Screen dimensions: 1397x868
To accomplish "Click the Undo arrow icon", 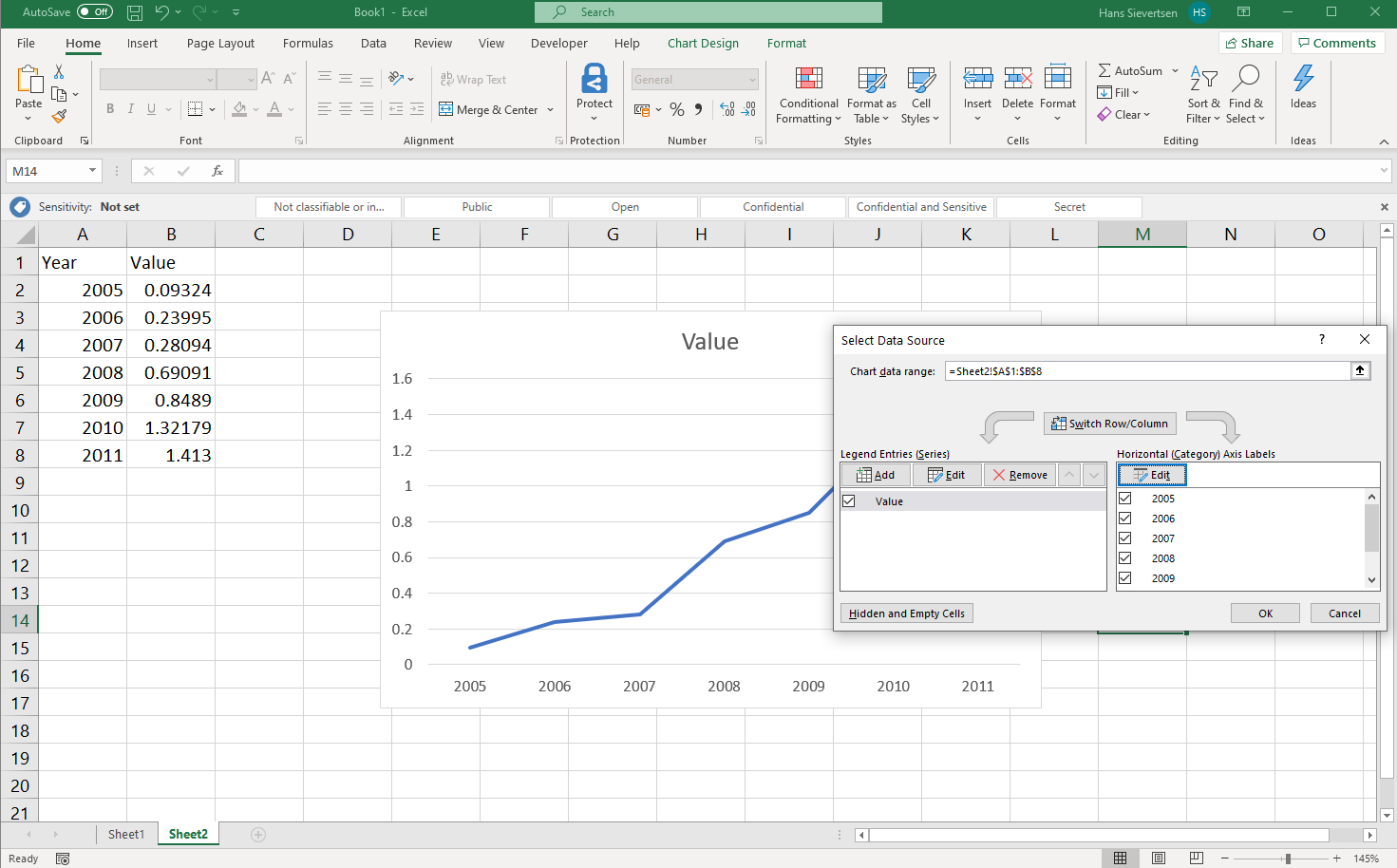I will click(161, 12).
